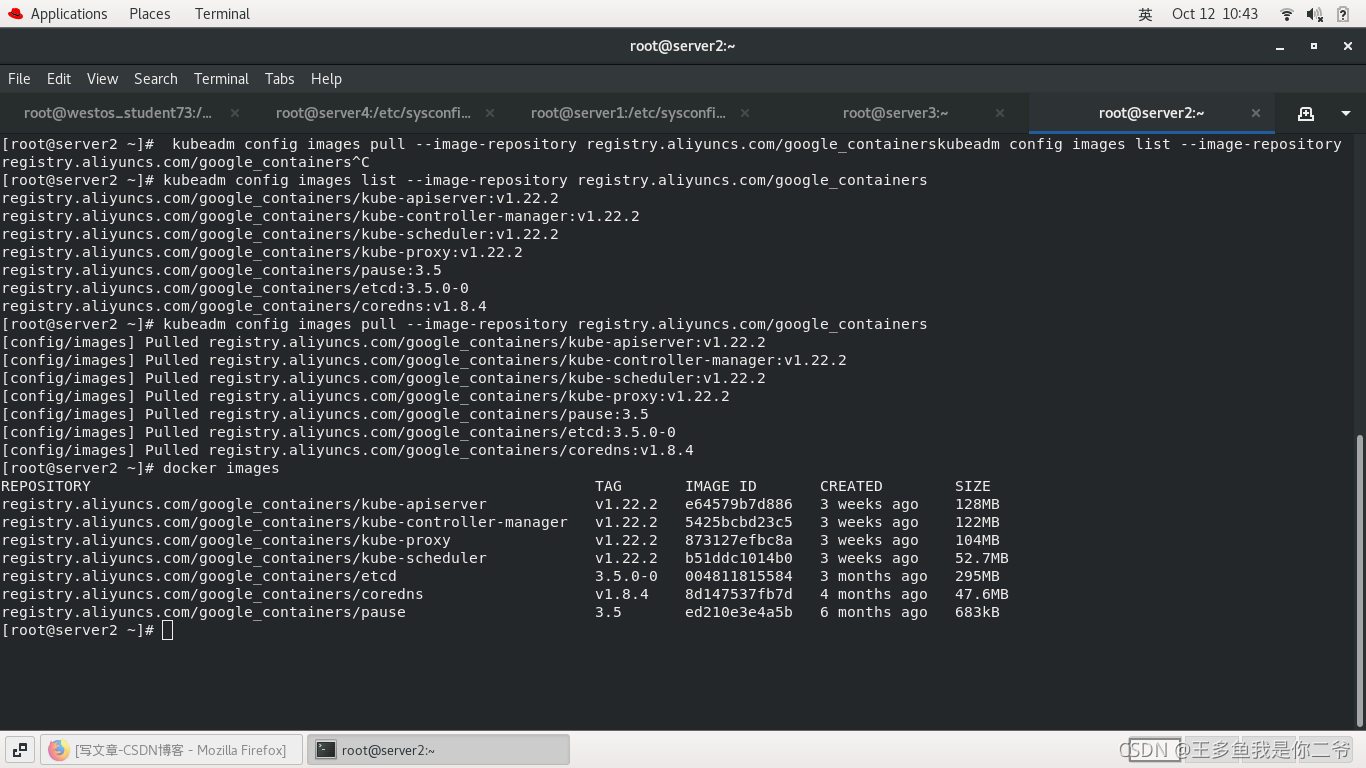Click the Wi-Fi network icon
This screenshot has width=1366, height=768.
pos(1287,14)
